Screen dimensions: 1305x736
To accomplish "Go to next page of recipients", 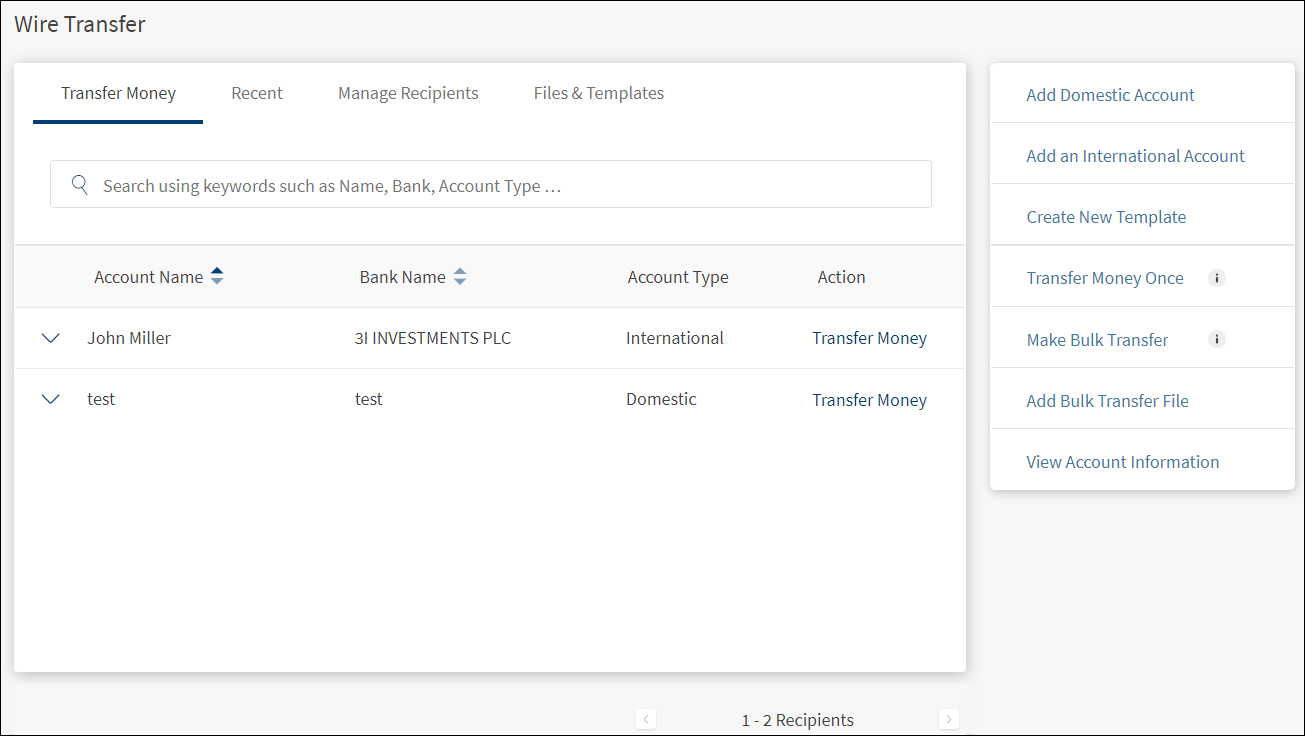I will pyautogui.click(x=949, y=719).
